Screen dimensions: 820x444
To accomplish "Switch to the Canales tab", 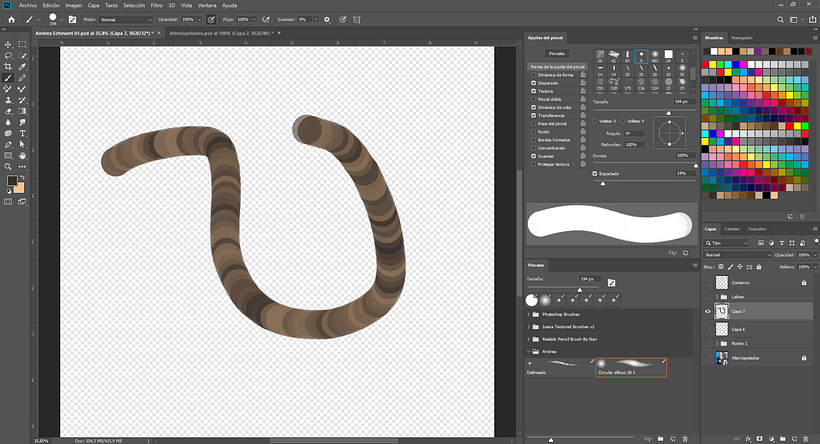I will (x=732, y=229).
